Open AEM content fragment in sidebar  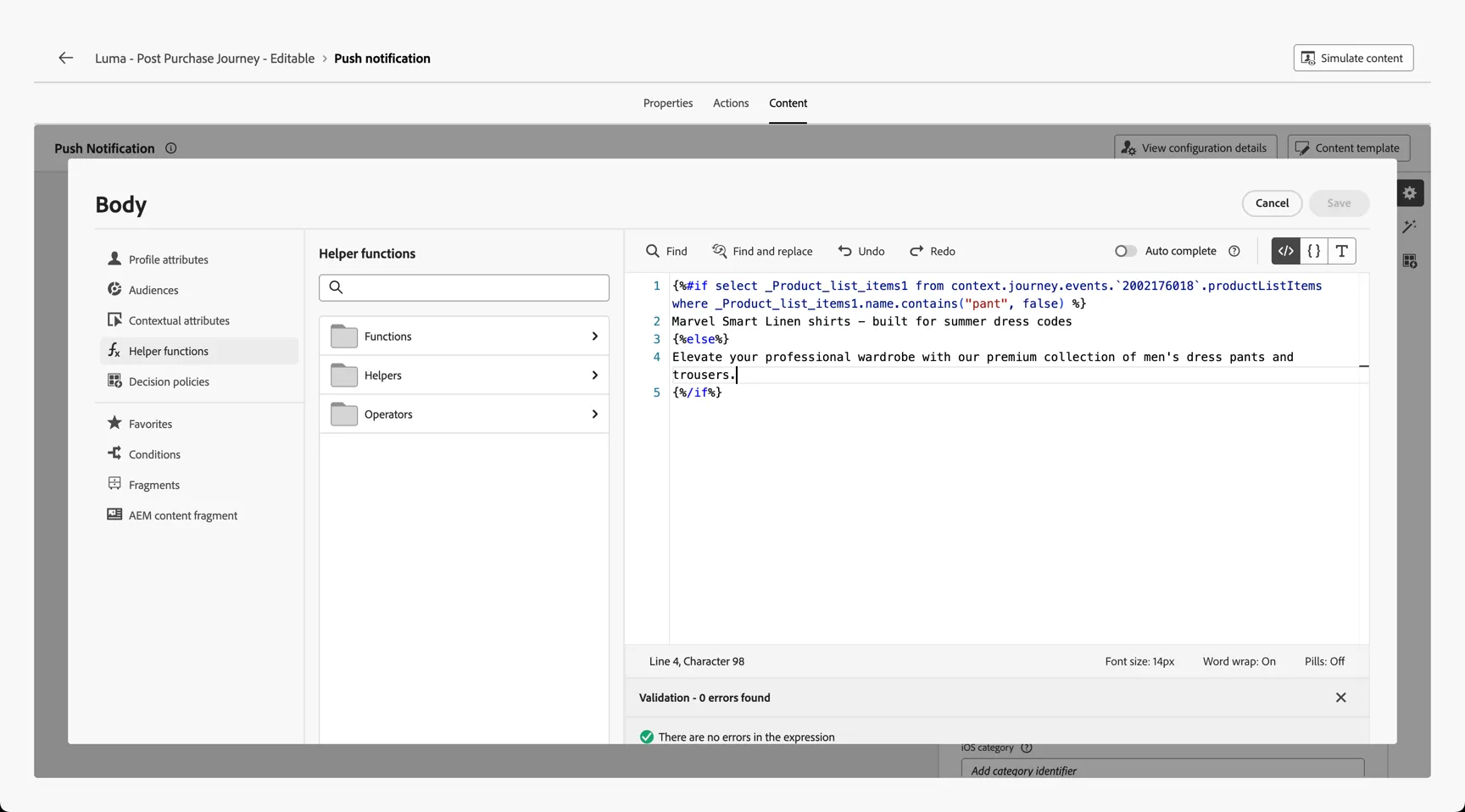pyautogui.click(x=199, y=515)
